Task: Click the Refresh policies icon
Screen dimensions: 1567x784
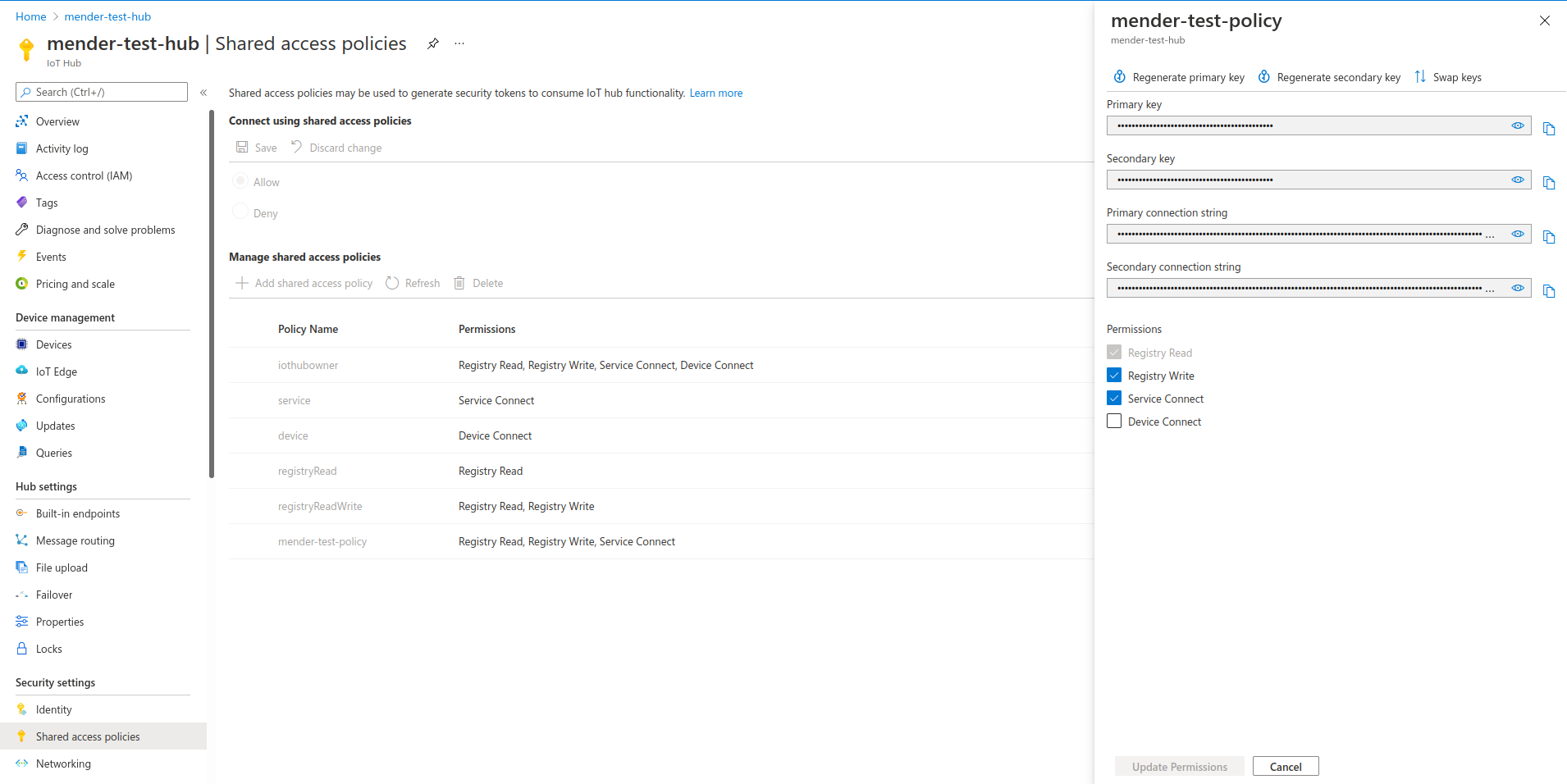Action: coord(392,283)
